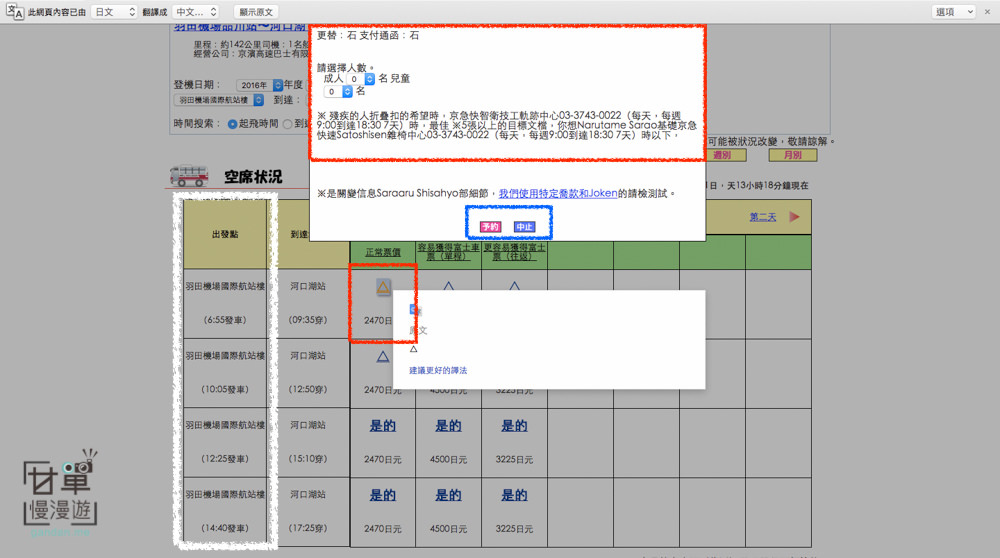Image resolution: width=1000 pixels, height=558 pixels.
Task: Open the special terms and Joken link
Action: [x=558, y=193]
